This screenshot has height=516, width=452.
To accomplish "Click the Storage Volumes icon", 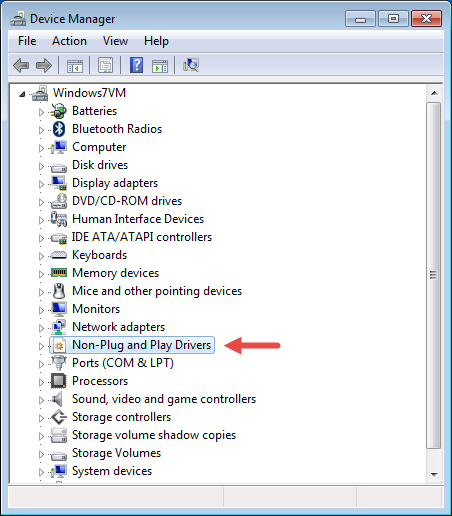I will point(59,455).
